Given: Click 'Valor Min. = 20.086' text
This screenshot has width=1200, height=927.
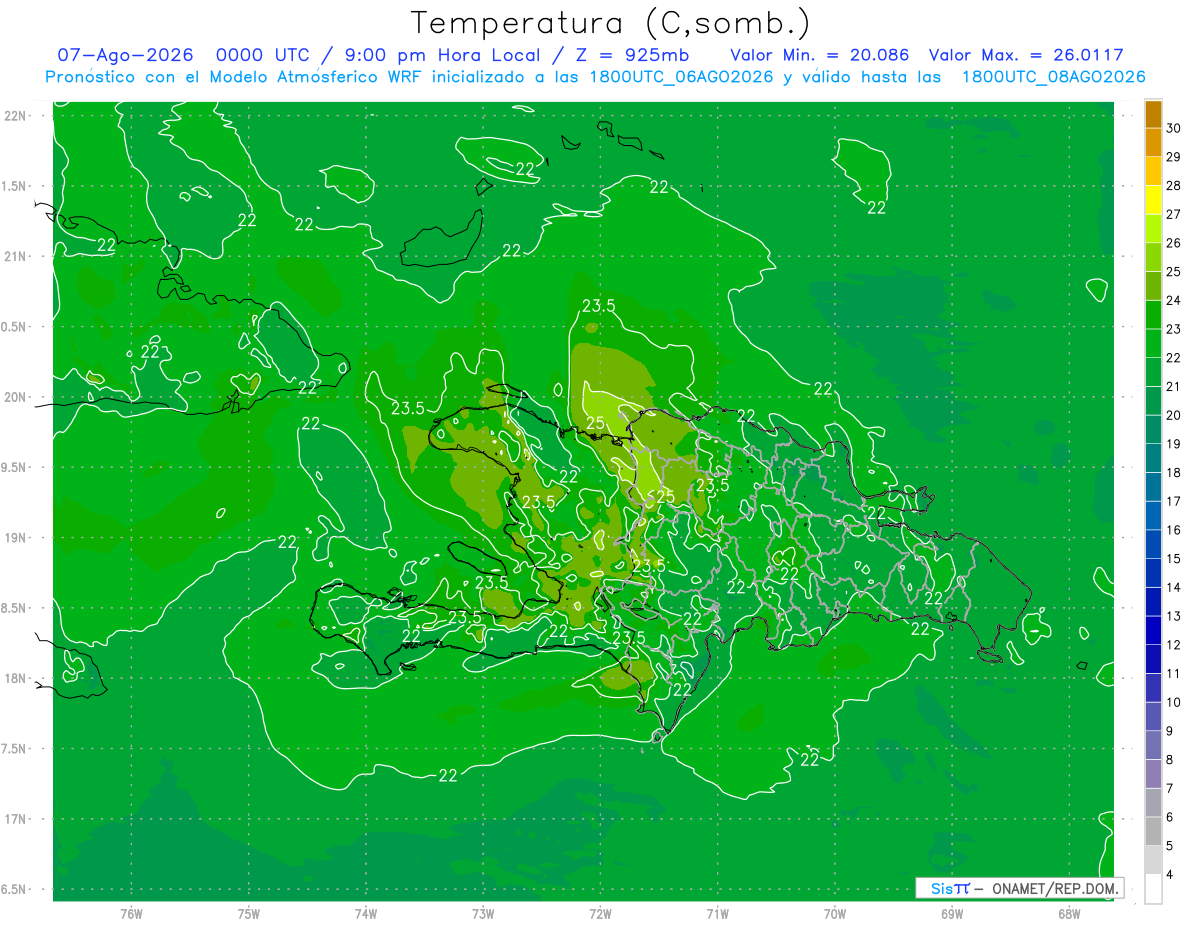Looking at the screenshot, I should (x=820, y=56).
